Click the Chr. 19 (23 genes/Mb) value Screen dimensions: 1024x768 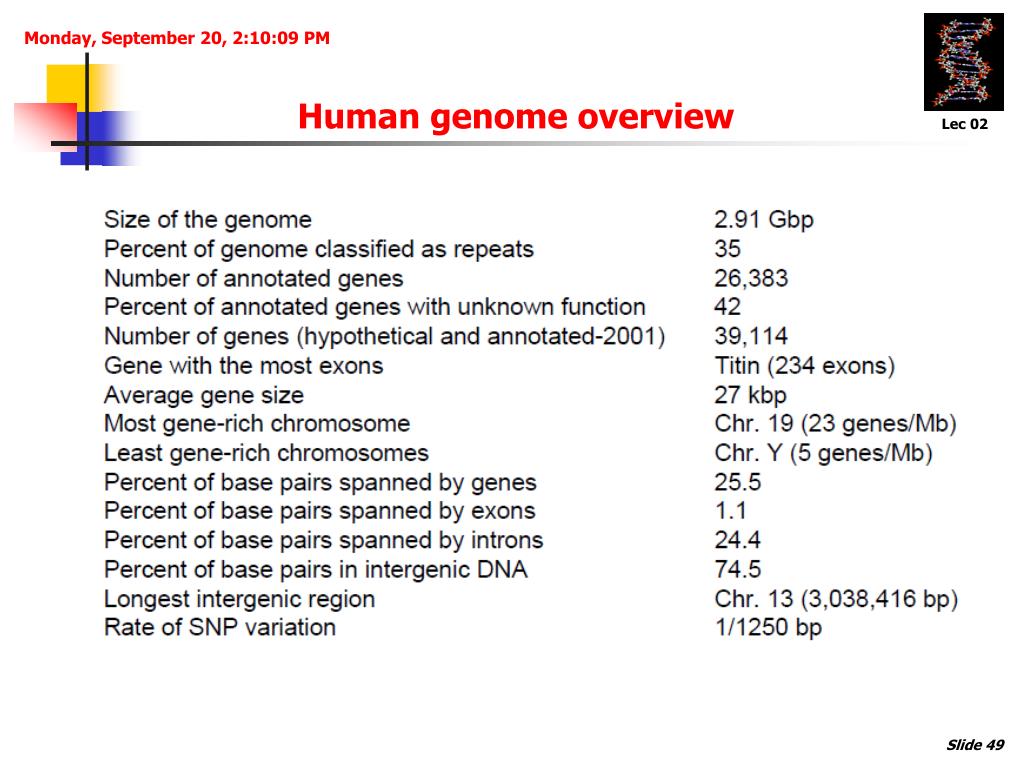(x=835, y=424)
